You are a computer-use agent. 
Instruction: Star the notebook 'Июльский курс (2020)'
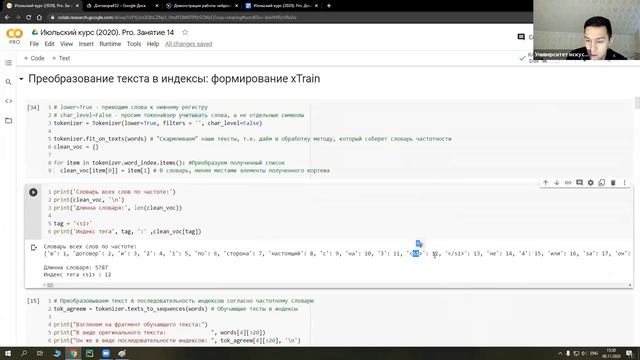click(185, 32)
